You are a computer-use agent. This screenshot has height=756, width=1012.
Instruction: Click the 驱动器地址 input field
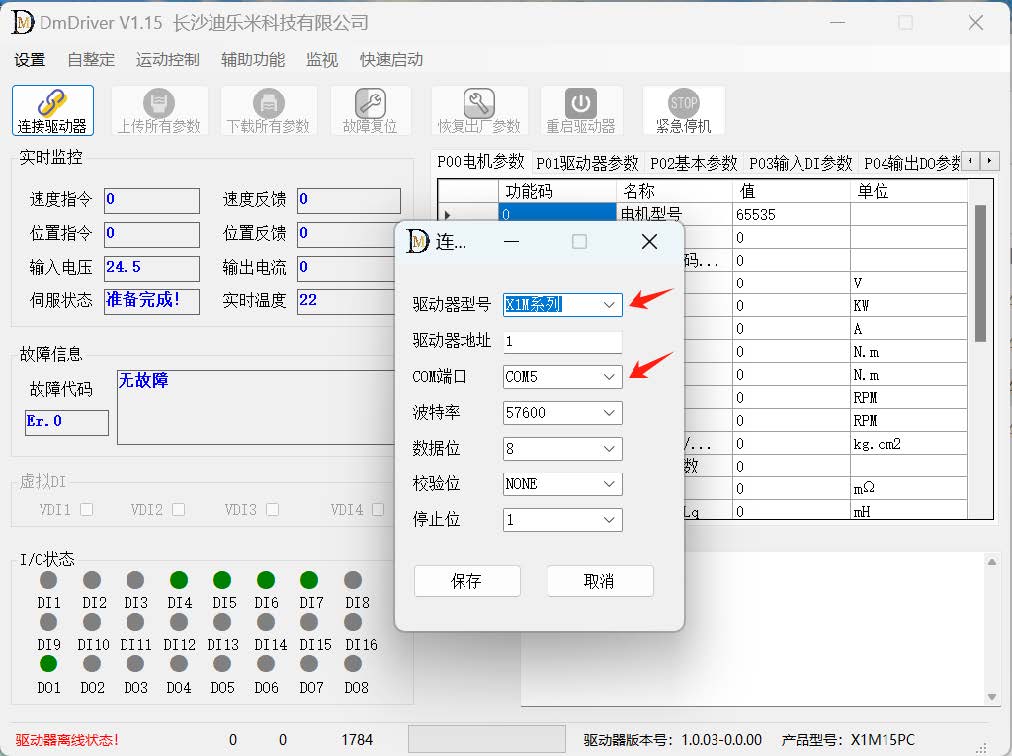(x=563, y=342)
